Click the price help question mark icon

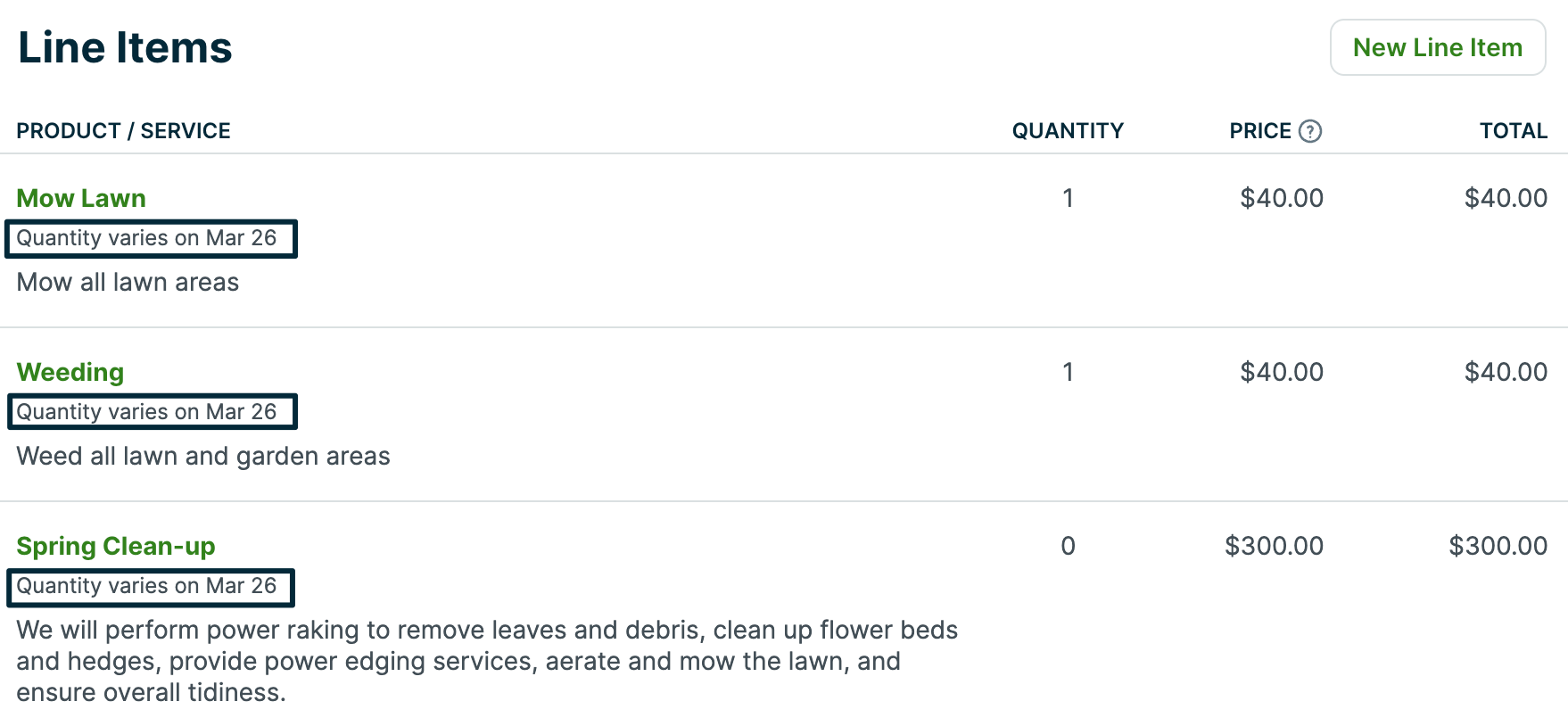pos(1309,131)
